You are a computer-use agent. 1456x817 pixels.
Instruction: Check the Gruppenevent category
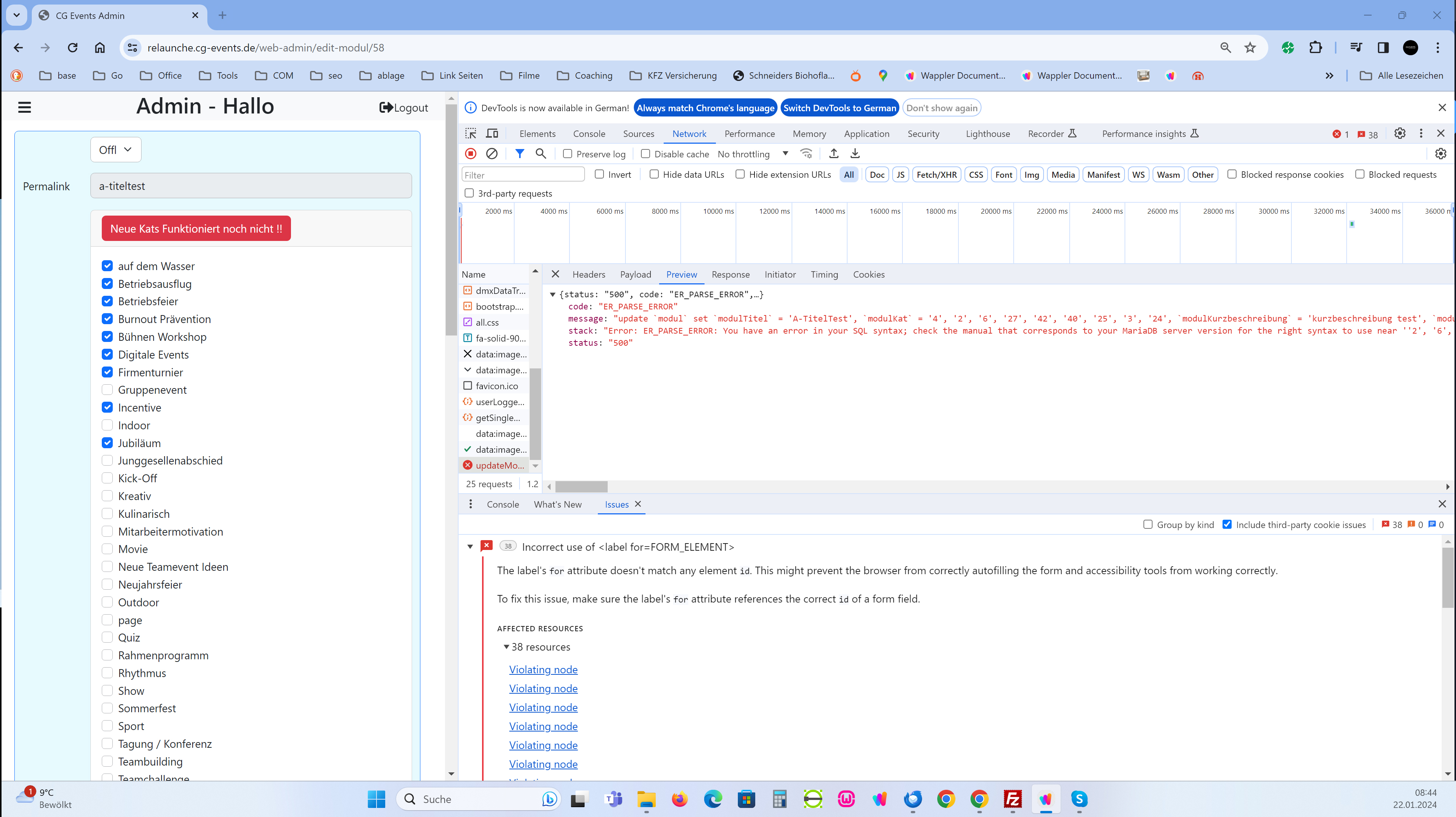[107, 390]
